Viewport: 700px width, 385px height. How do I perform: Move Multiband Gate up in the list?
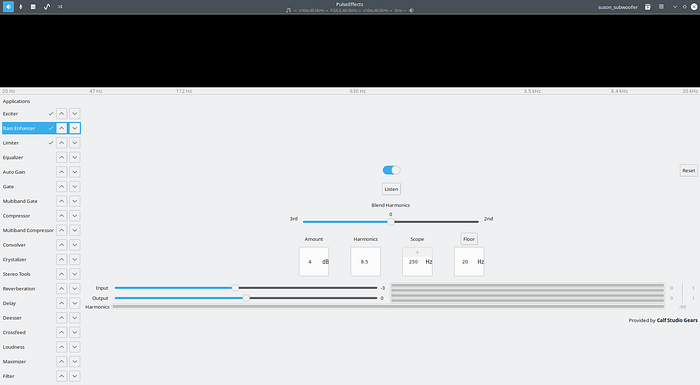click(62, 201)
